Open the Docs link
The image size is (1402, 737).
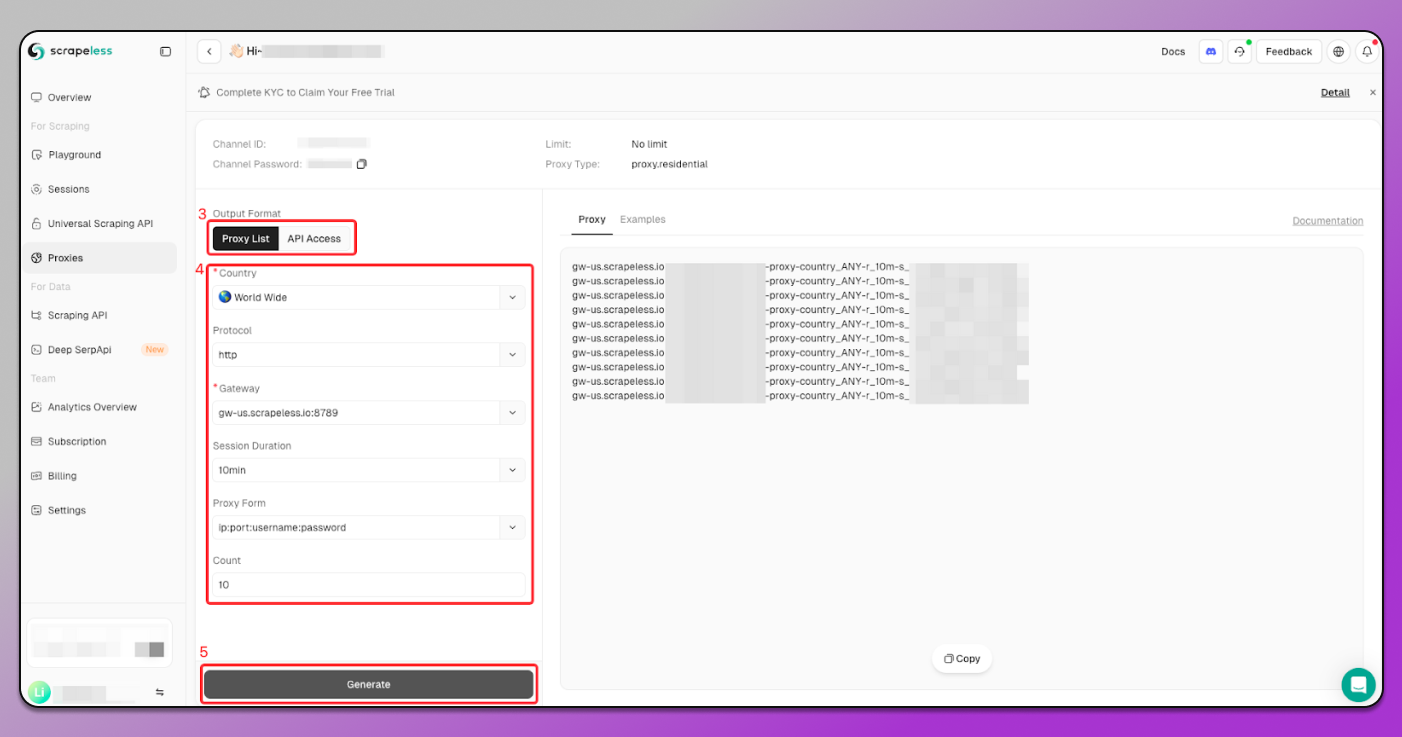(1173, 52)
